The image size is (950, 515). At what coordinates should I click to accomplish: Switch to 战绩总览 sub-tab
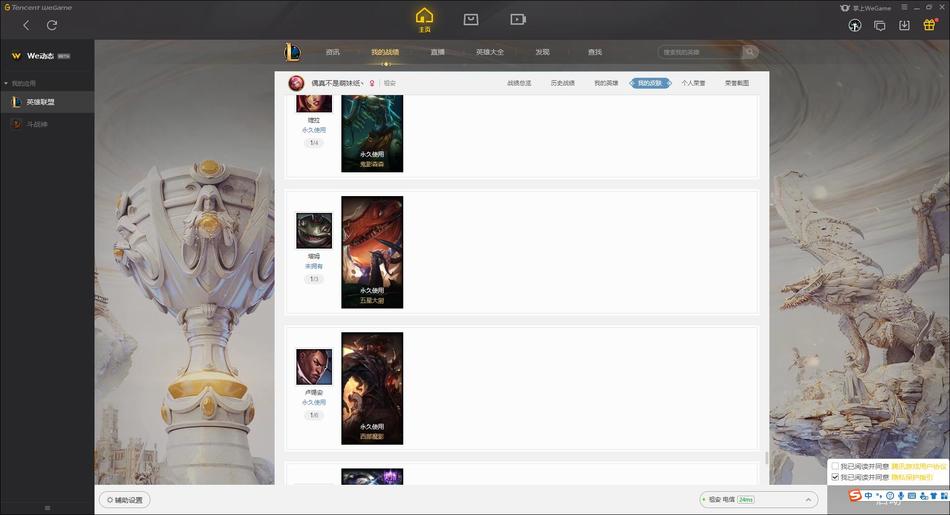519,83
